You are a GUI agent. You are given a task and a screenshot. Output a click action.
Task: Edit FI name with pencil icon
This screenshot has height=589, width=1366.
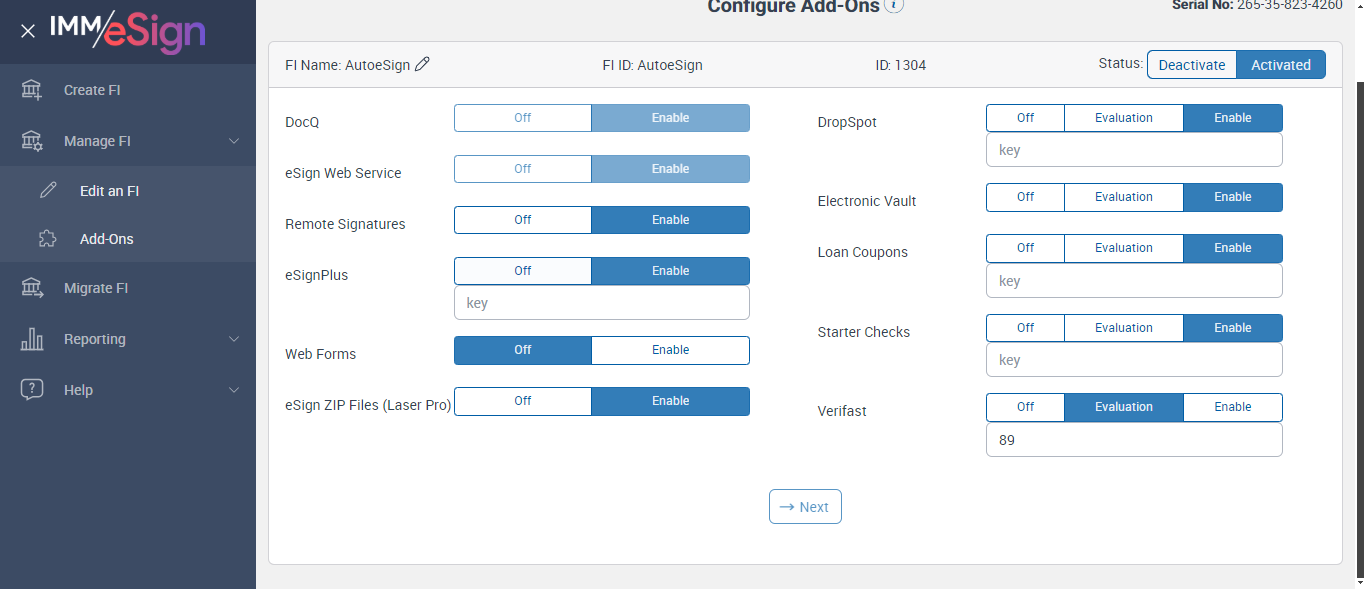(x=422, y=65)
